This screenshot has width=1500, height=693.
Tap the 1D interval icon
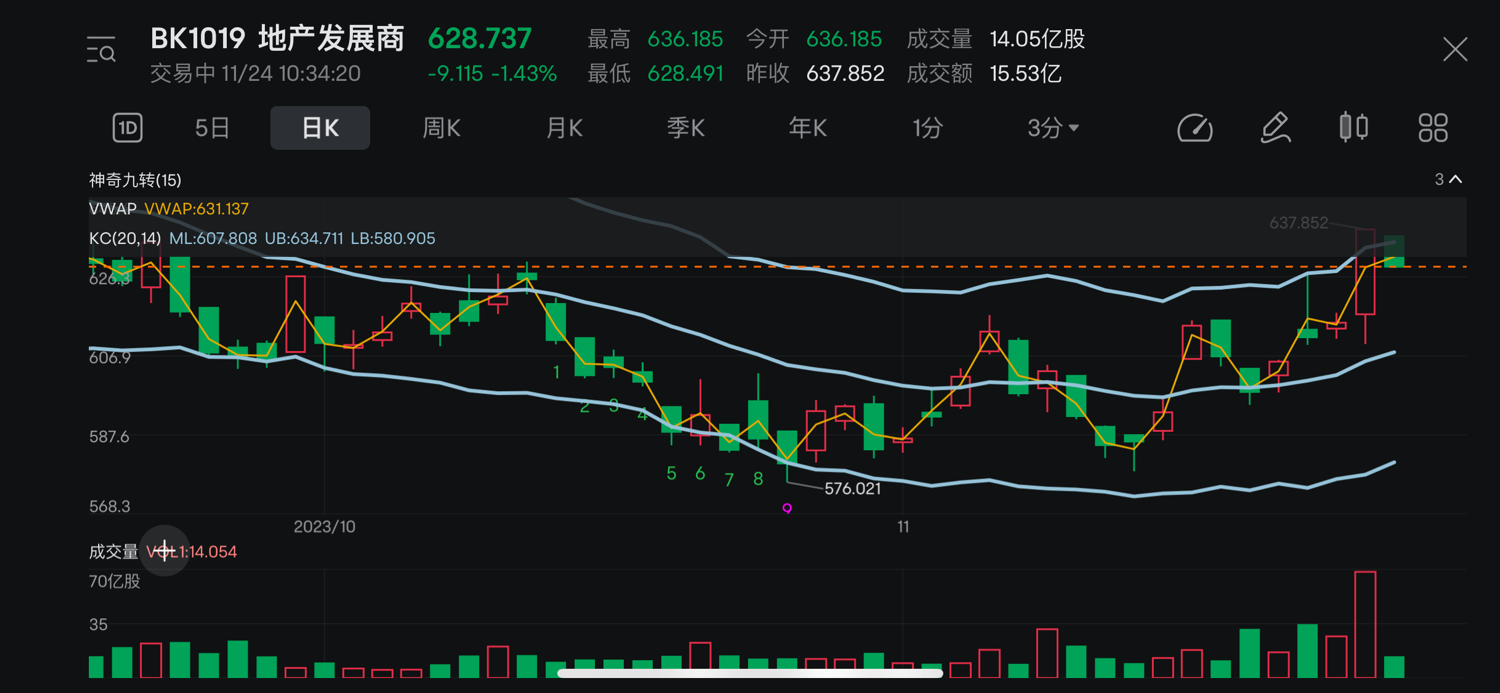(127, 128)
